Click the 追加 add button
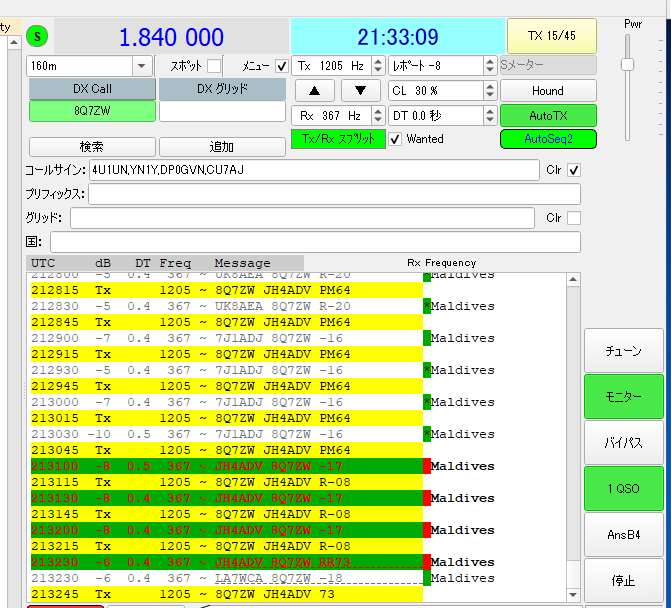Viewport: 671px width, 608px height. 222,147
